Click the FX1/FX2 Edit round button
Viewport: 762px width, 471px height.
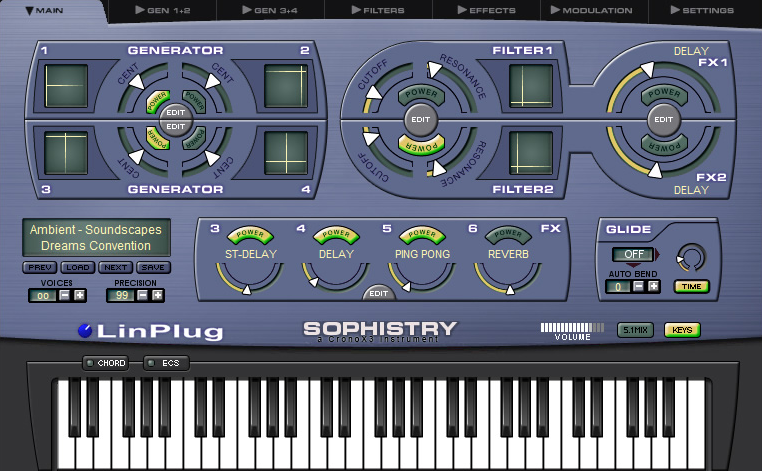[662, 119]
